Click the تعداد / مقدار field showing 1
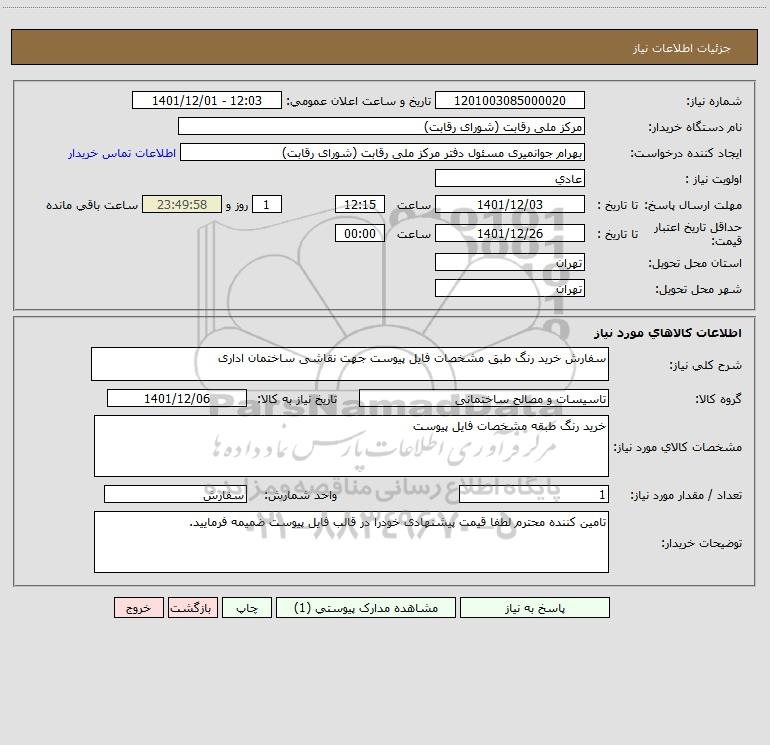 534,495
